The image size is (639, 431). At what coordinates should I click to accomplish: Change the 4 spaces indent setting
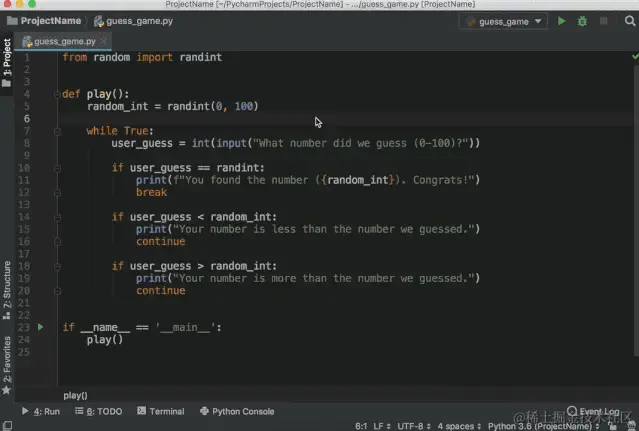459,426
